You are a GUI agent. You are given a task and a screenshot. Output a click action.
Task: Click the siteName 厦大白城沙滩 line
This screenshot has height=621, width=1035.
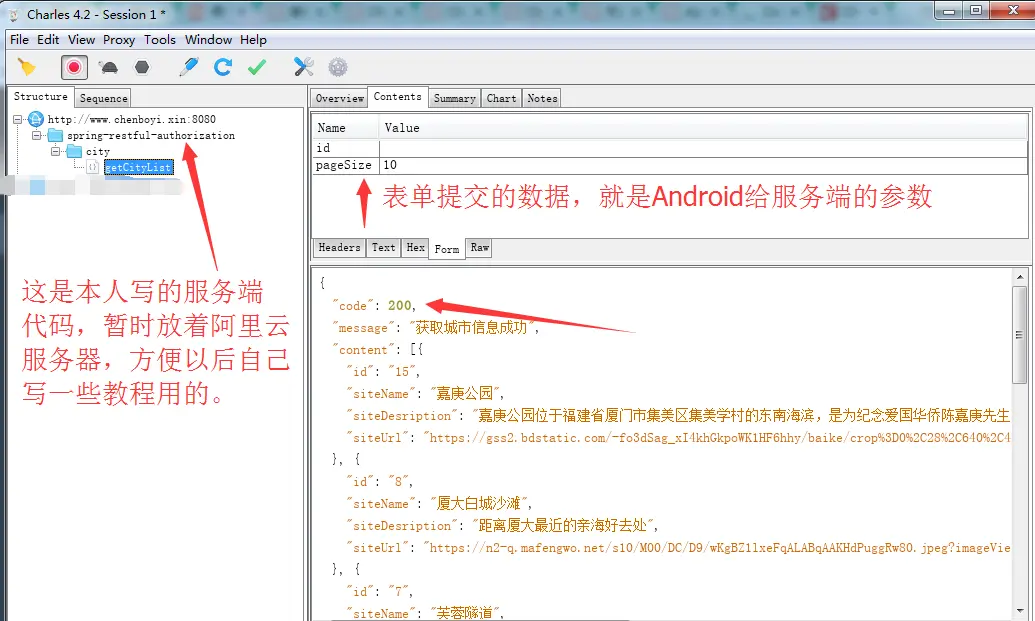point(440,504)
